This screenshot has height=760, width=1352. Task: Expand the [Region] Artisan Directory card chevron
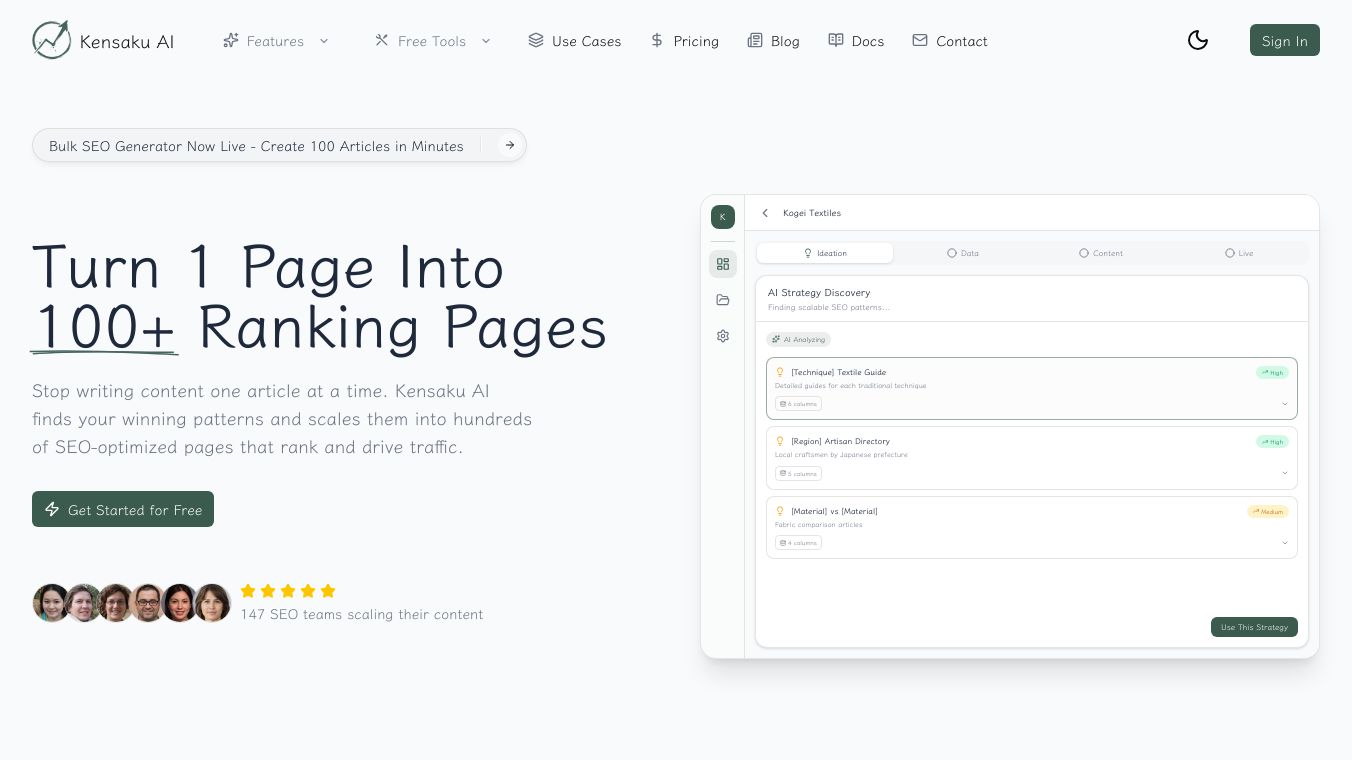coord(1285,473)
